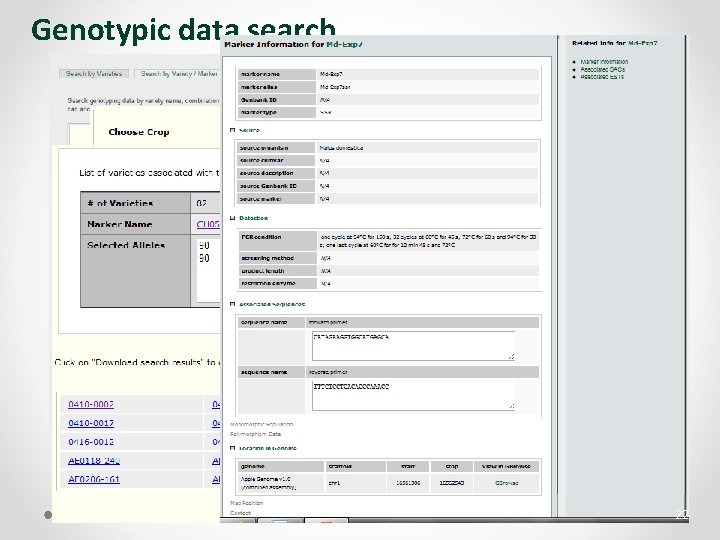Screen dimensions: 720x540
Task: Collapse the Location in Genome section
Action: pos(233,450)
